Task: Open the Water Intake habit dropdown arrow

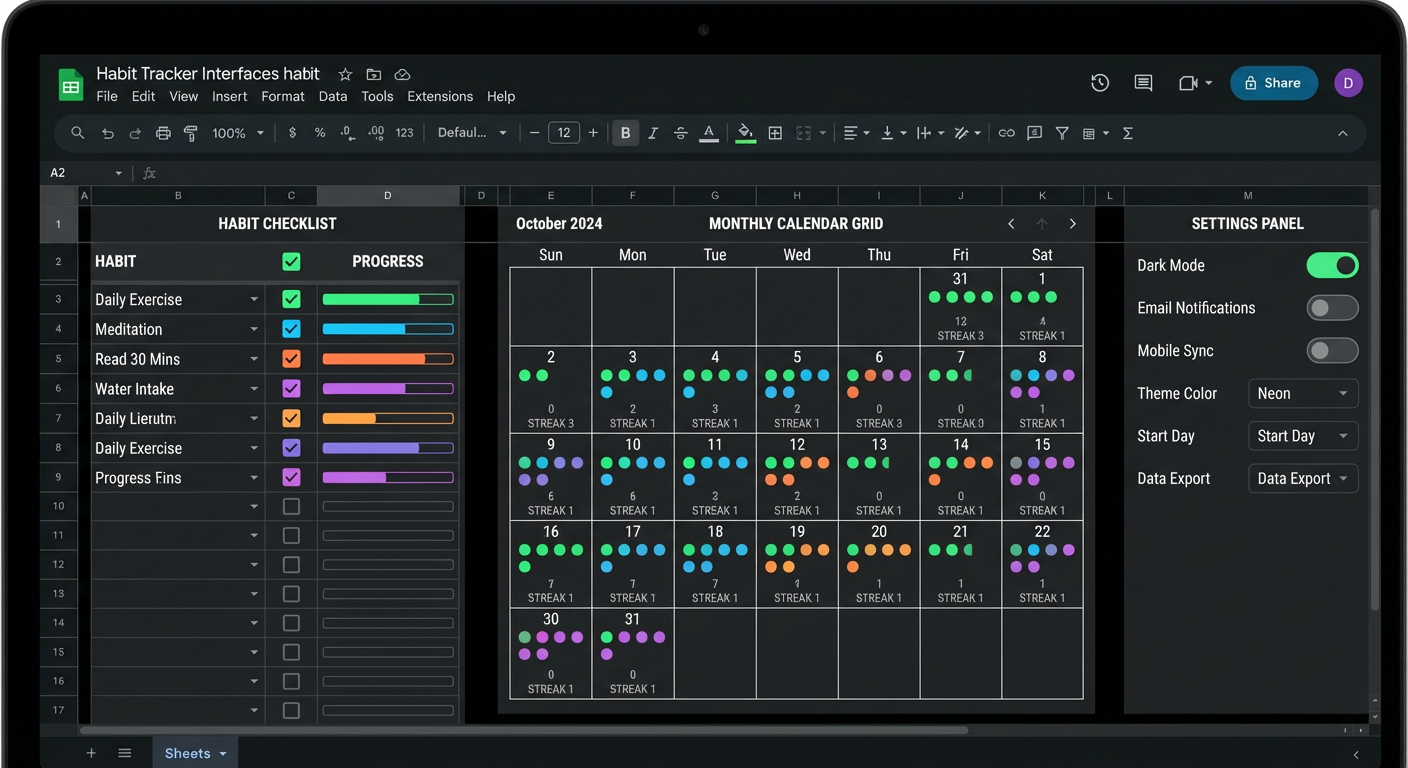Action: coord(254,389)
